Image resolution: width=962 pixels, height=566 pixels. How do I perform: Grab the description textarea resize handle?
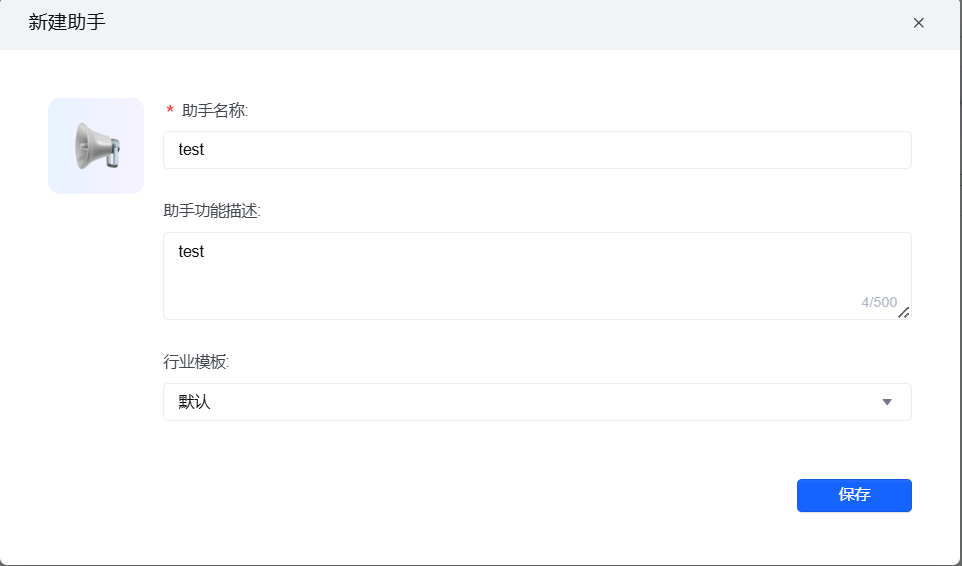[904, 312]
